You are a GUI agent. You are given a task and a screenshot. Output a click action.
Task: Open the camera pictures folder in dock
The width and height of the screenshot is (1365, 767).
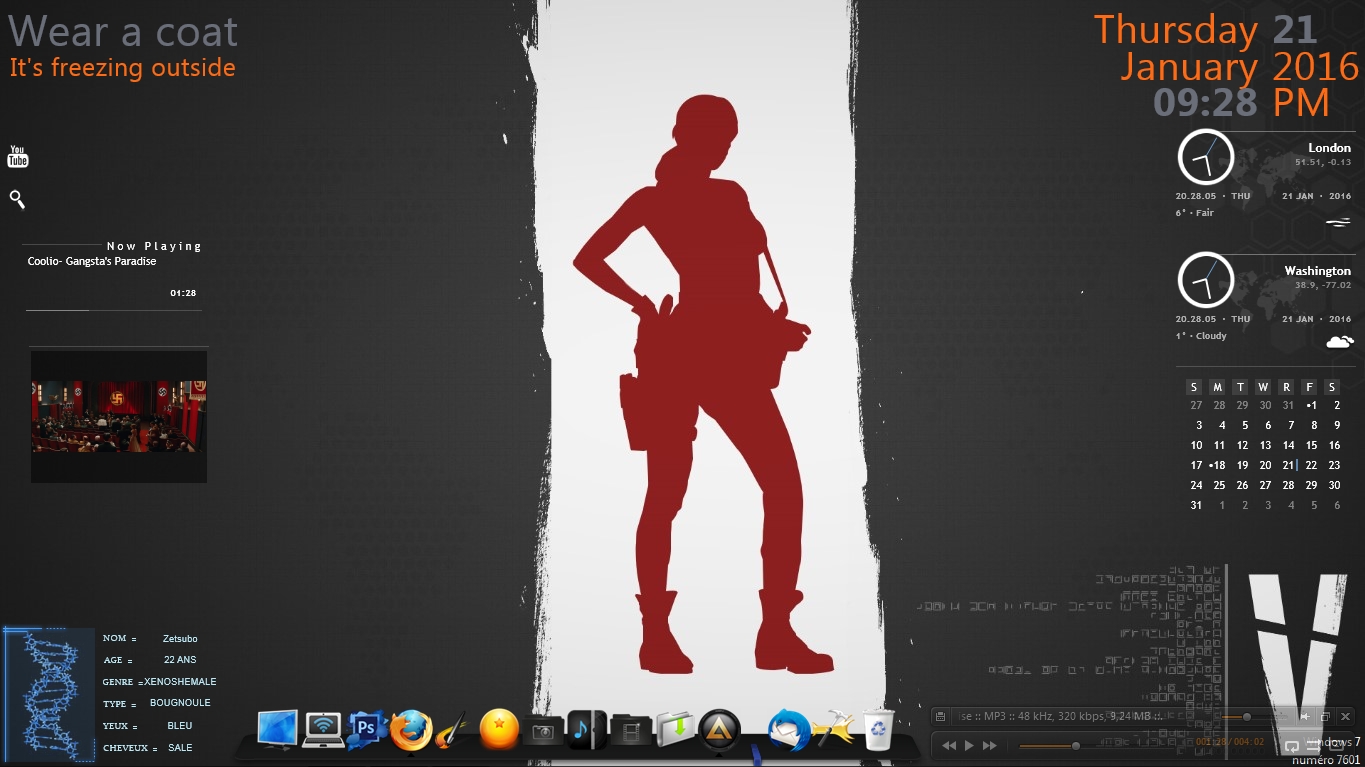click(x=543, y=731)
